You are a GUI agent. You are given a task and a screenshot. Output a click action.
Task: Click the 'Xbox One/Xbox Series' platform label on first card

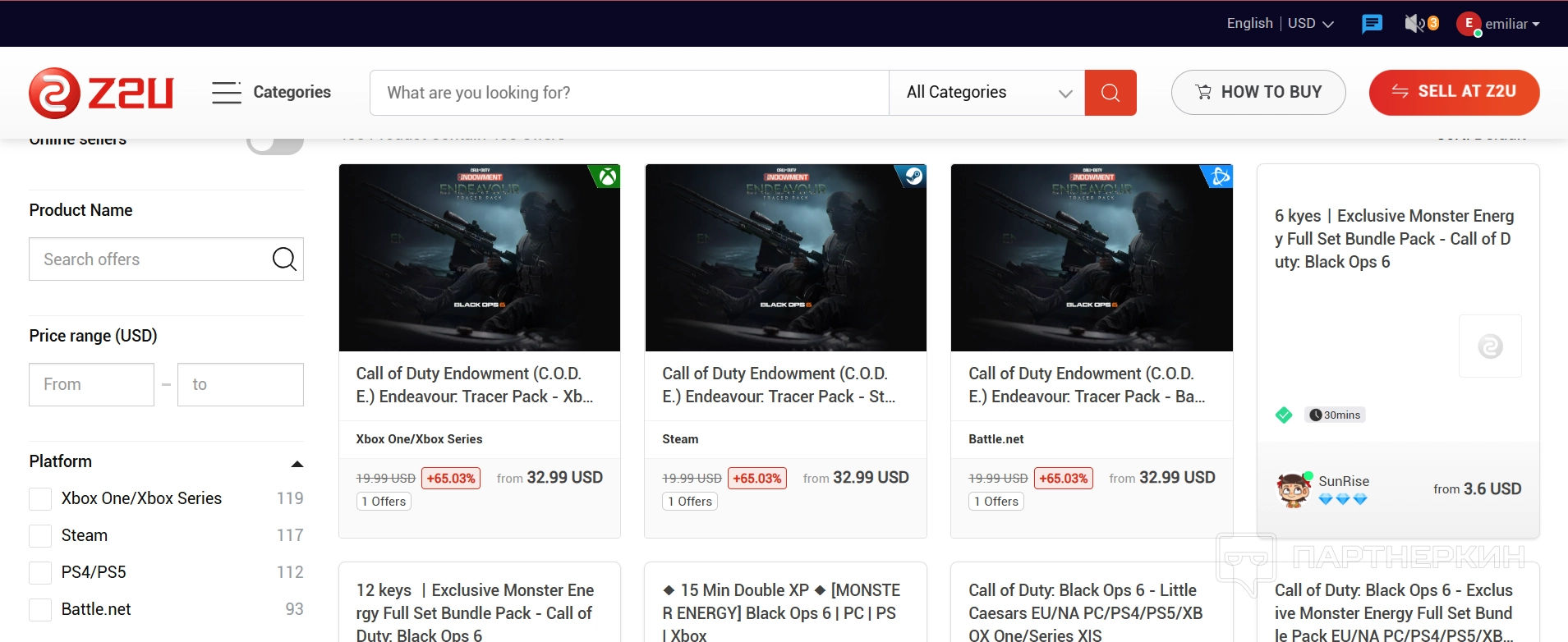(419, 439)
